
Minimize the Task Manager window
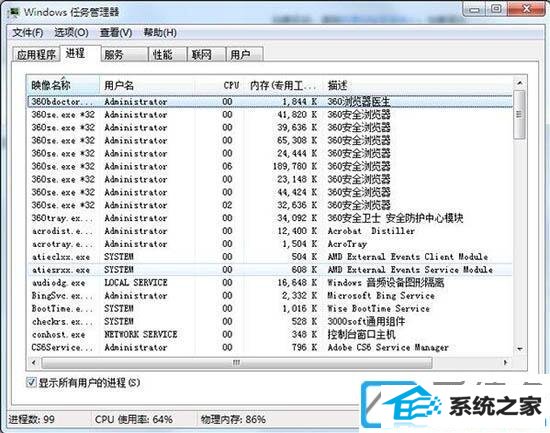point(474,9)
